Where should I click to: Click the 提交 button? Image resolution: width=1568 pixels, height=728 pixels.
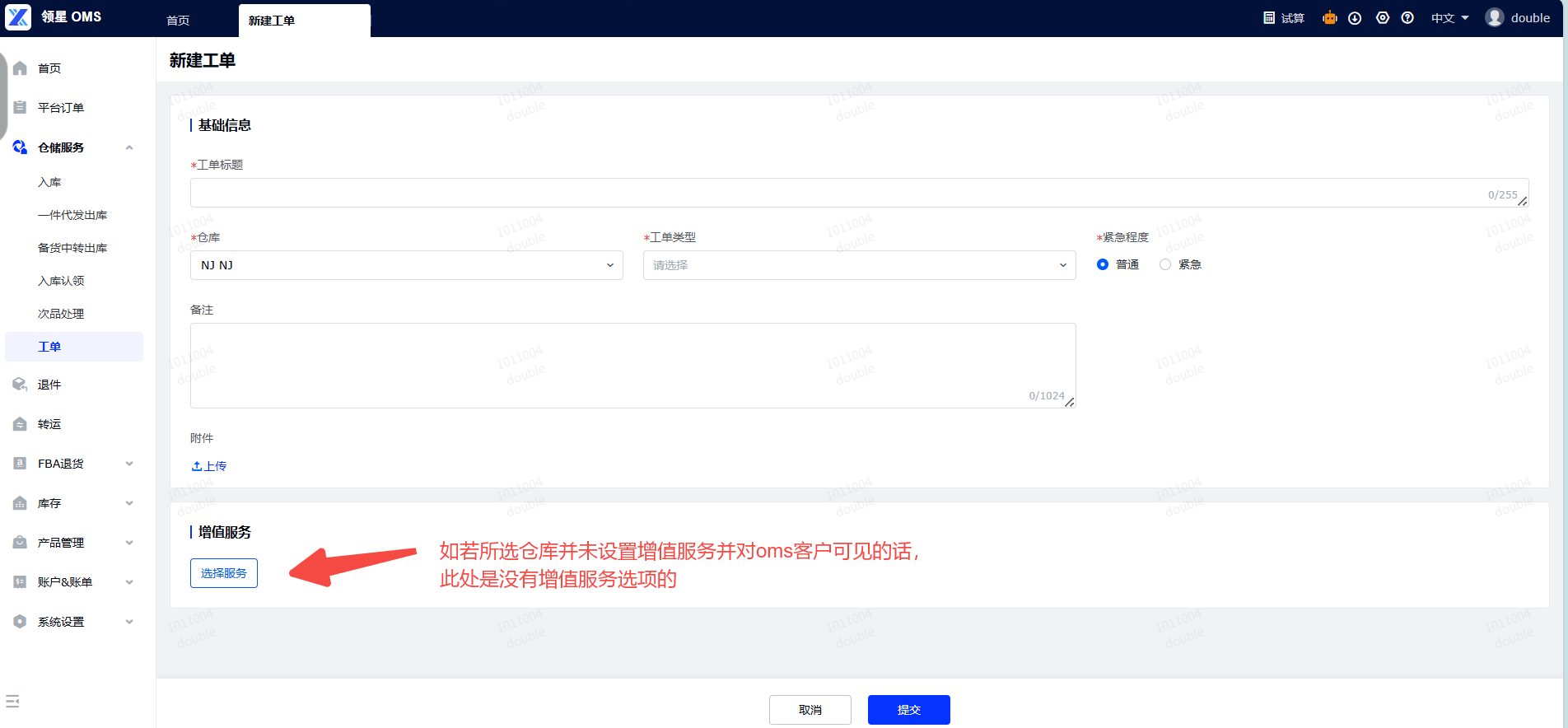click(909, 710)
